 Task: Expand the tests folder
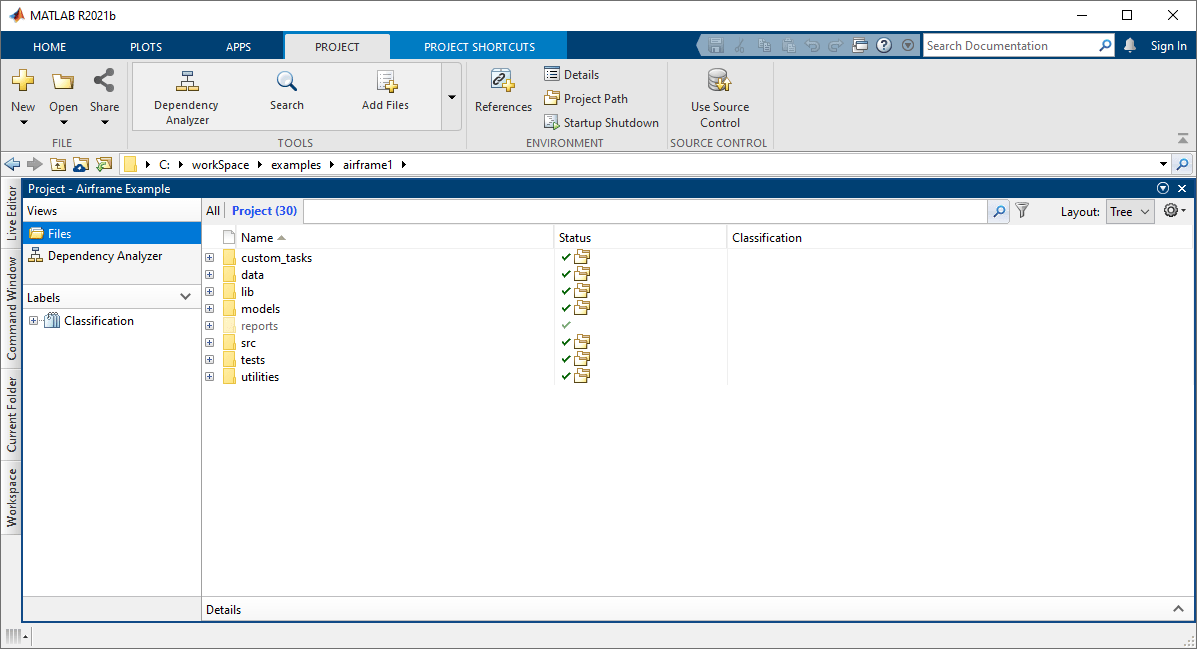[x=210, y=360]
